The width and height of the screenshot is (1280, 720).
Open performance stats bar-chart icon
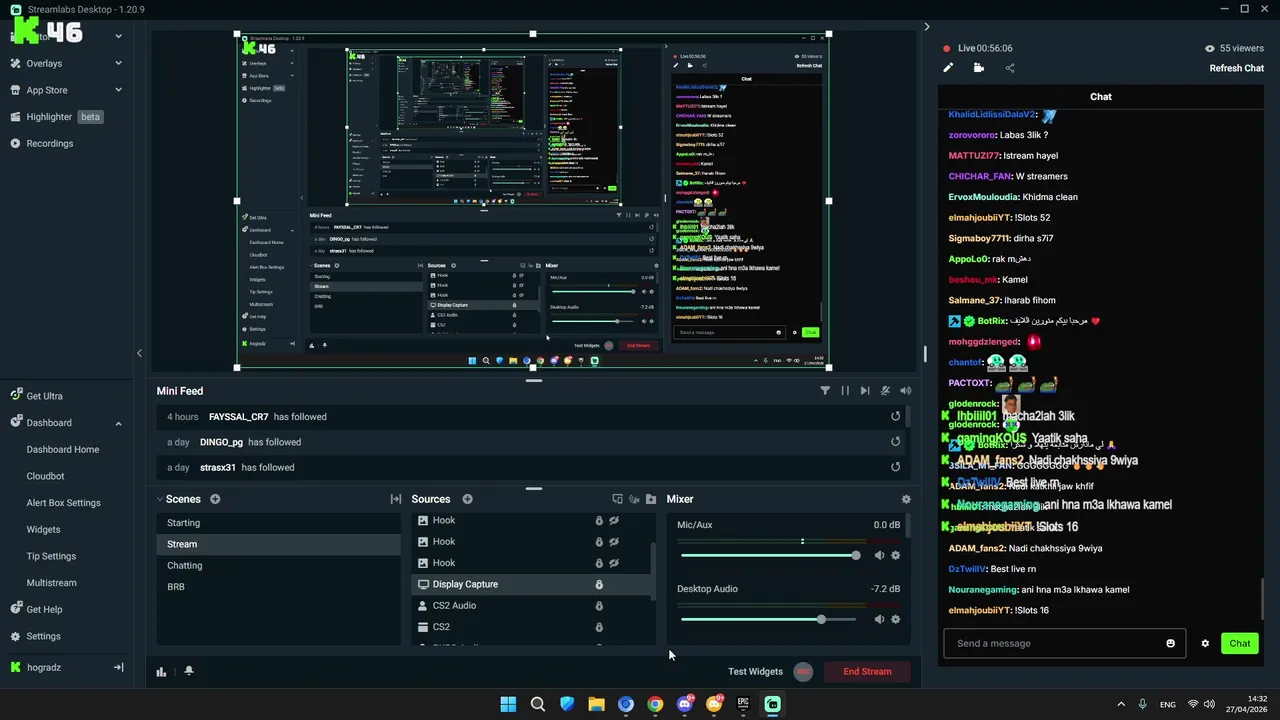161,671
